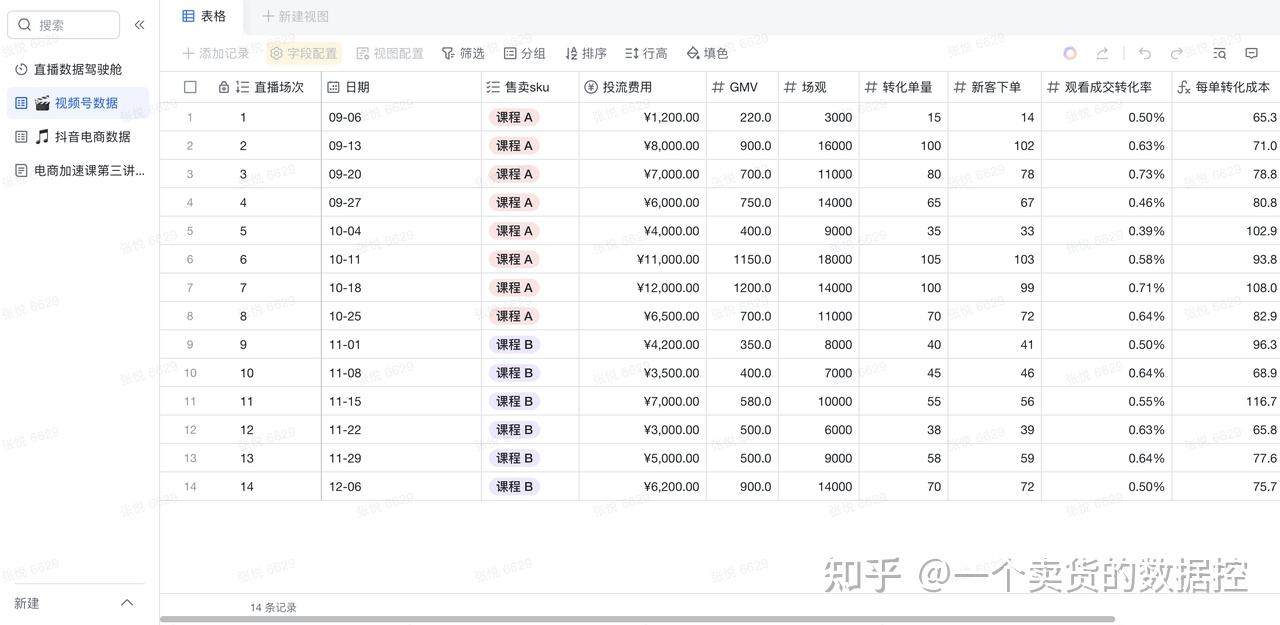The width and height of the screenshot is (1280, 625).
Task: Switch to 表格 view tab
Action: tap(204, 16)
